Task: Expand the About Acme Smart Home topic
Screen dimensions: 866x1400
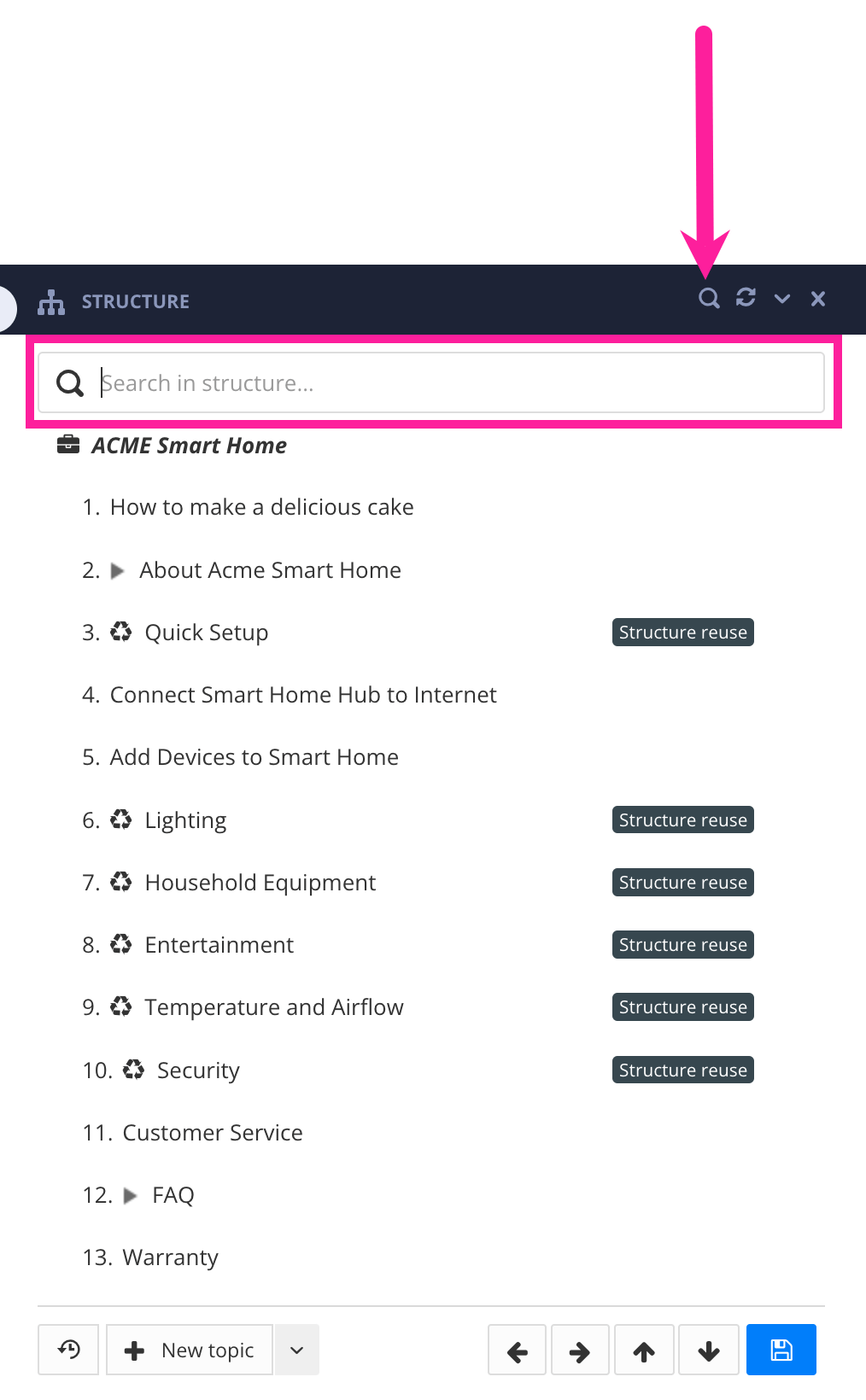Action: [120, 570]
